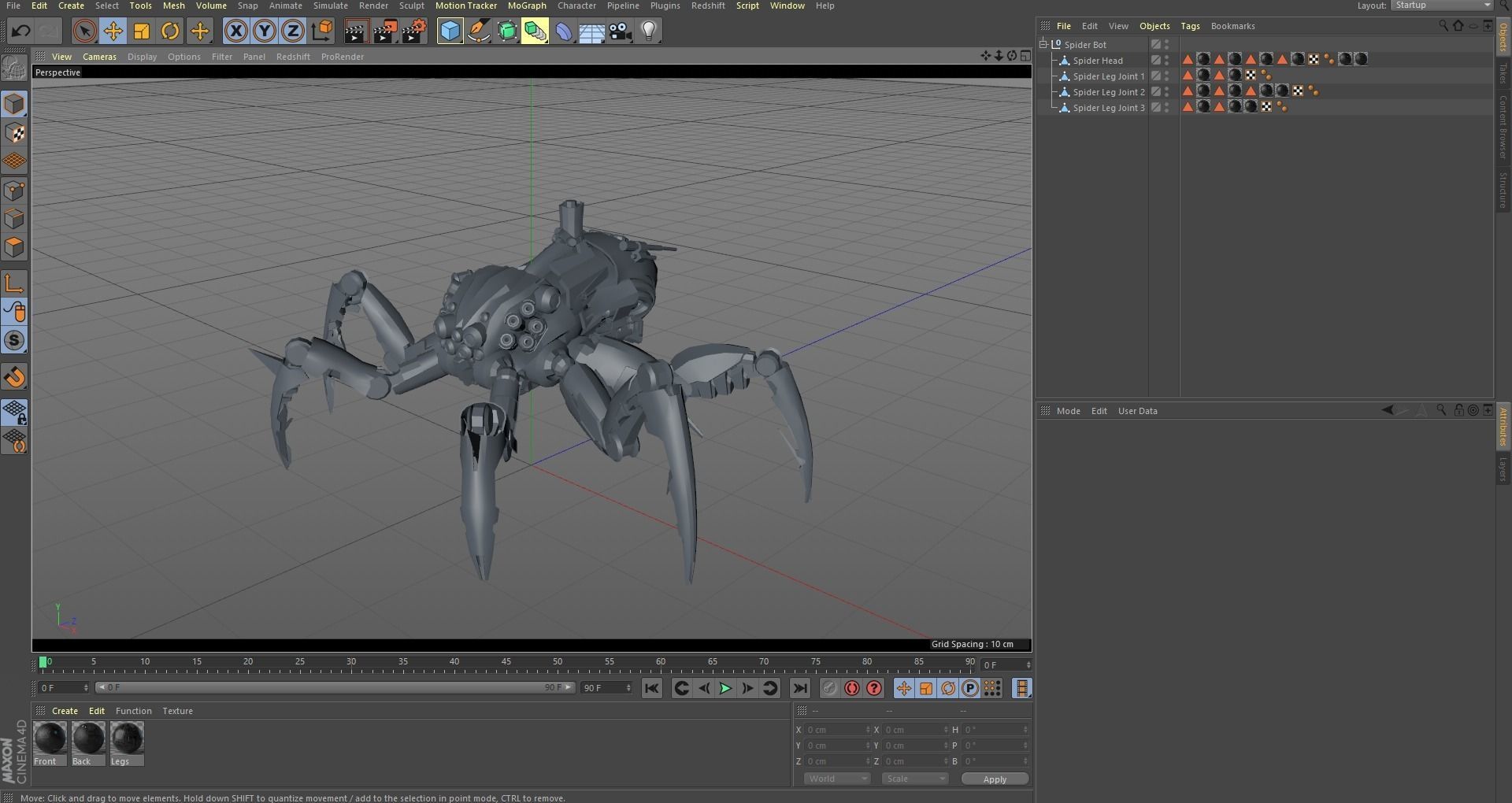
Task: Switch to Points mode in left sidebar
Action: point(14,190)
